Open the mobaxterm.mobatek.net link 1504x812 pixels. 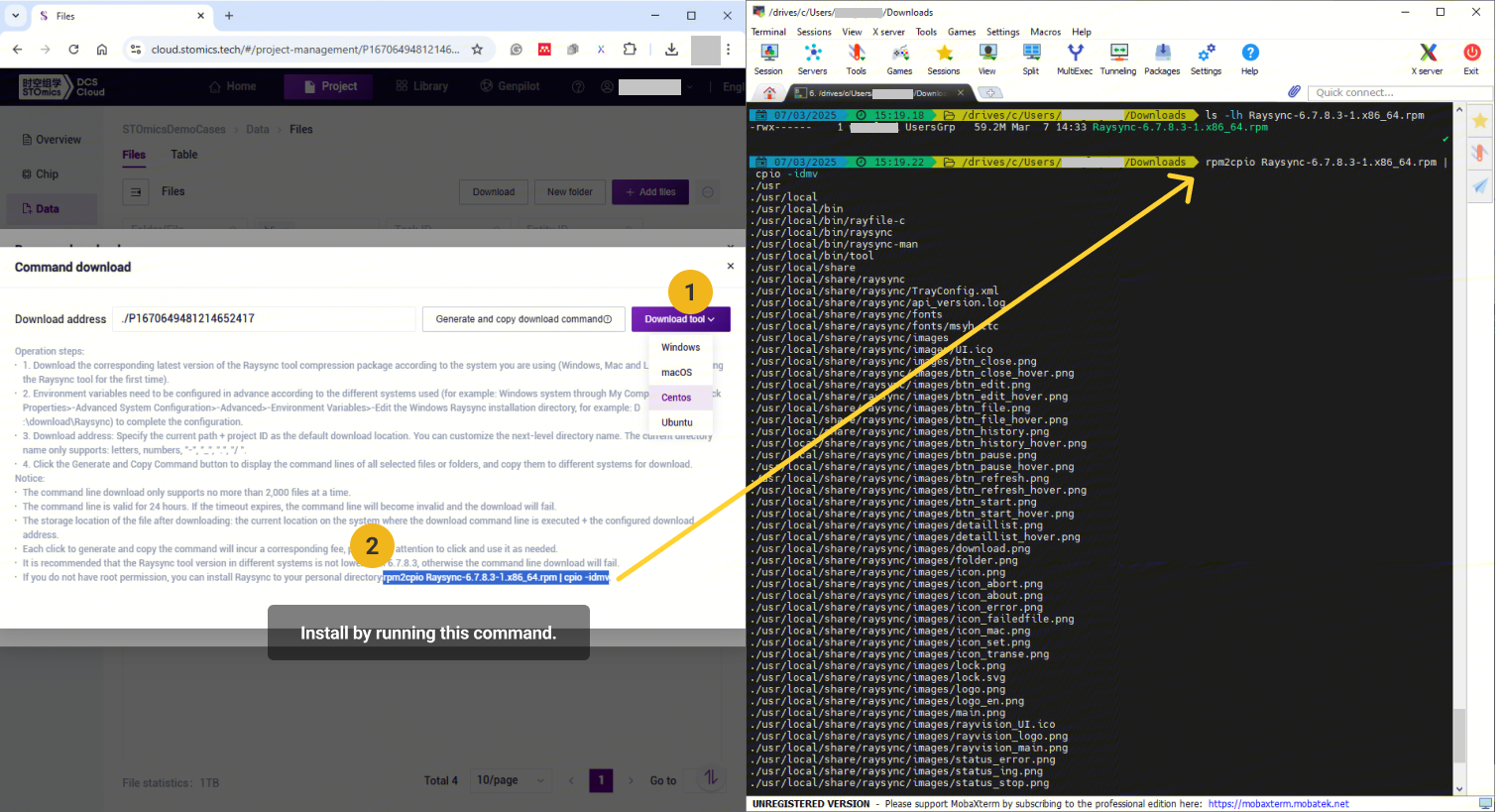(1278, 804)
